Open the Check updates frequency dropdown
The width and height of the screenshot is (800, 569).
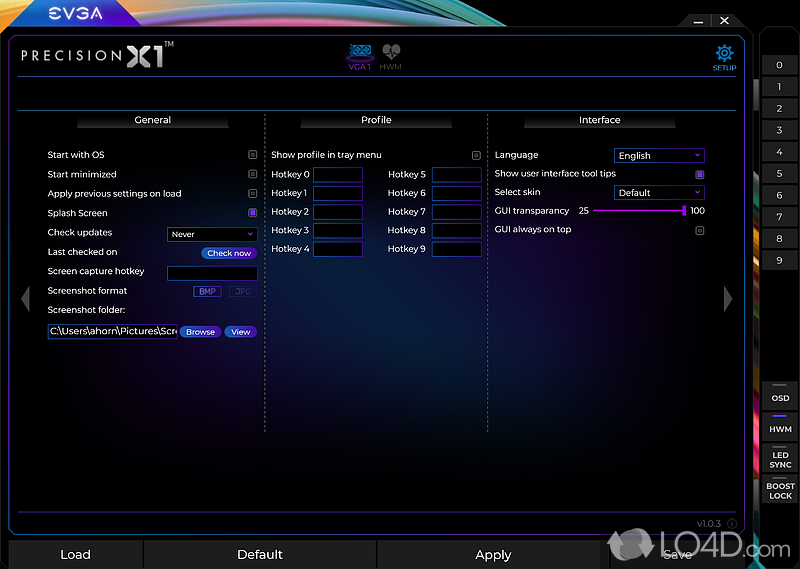coord(212,234)
